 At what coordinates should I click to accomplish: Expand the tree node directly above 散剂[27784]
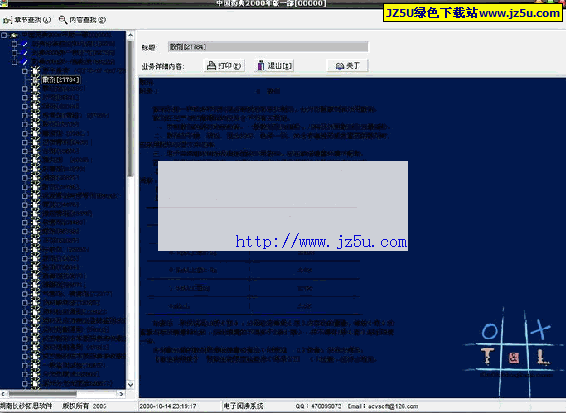click(25, 71)
